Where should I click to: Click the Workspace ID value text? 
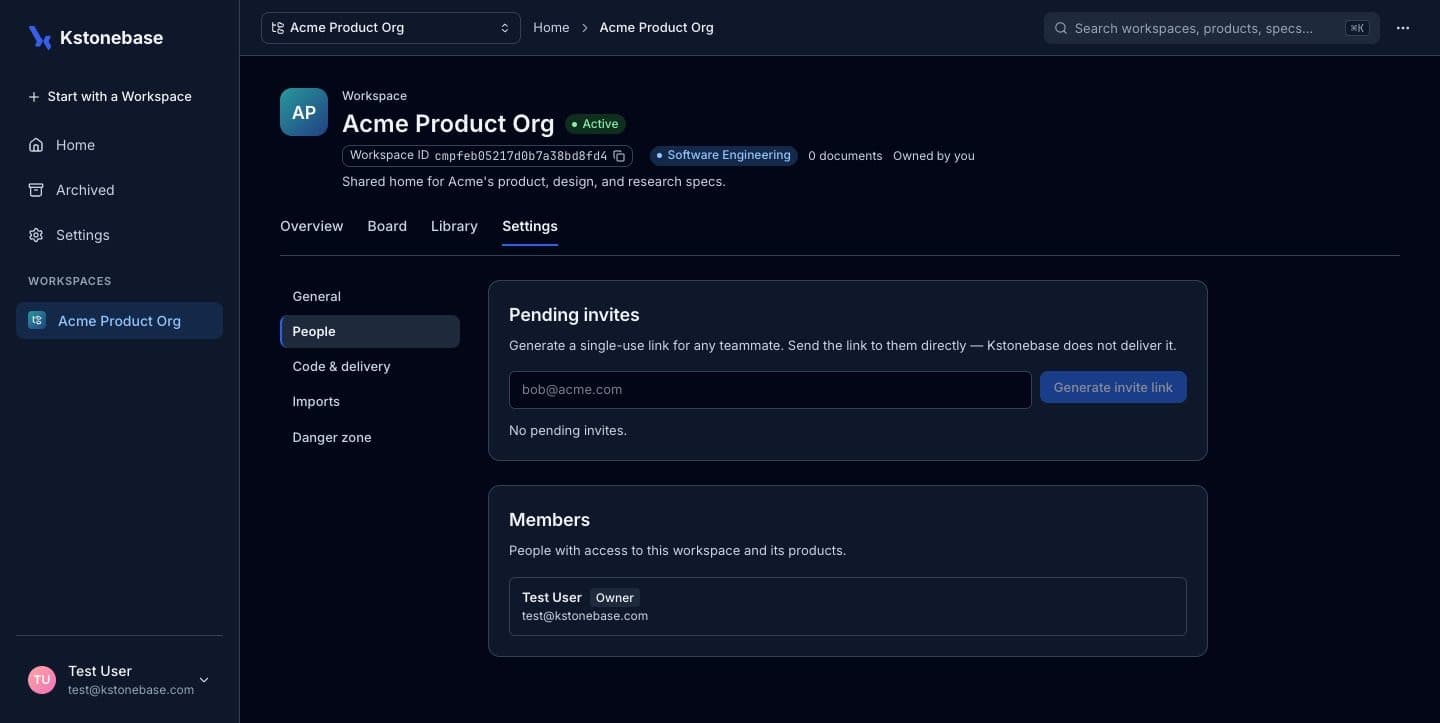coord(521,156)
